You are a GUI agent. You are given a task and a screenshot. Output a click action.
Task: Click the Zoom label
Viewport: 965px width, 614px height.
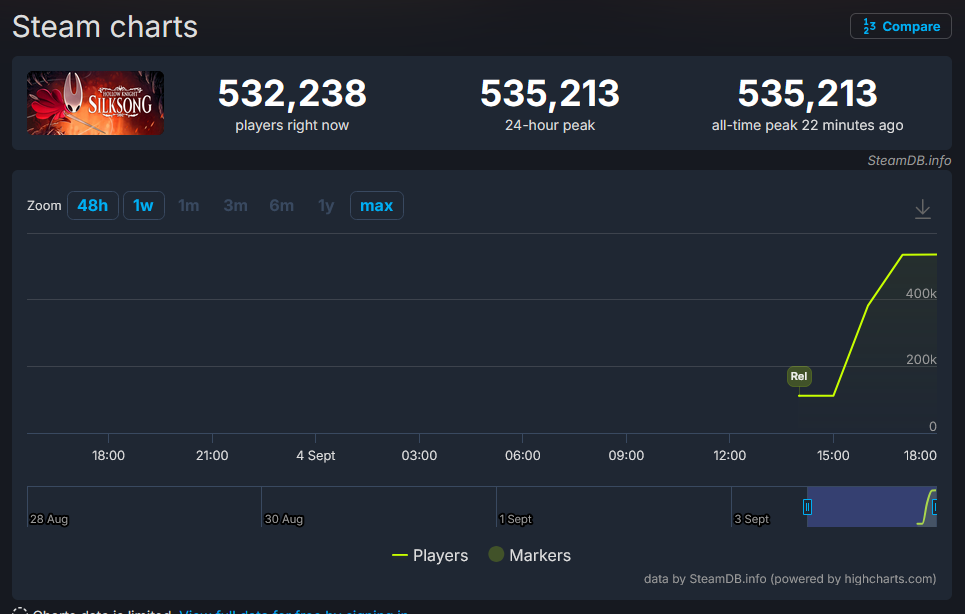(44, 205)
